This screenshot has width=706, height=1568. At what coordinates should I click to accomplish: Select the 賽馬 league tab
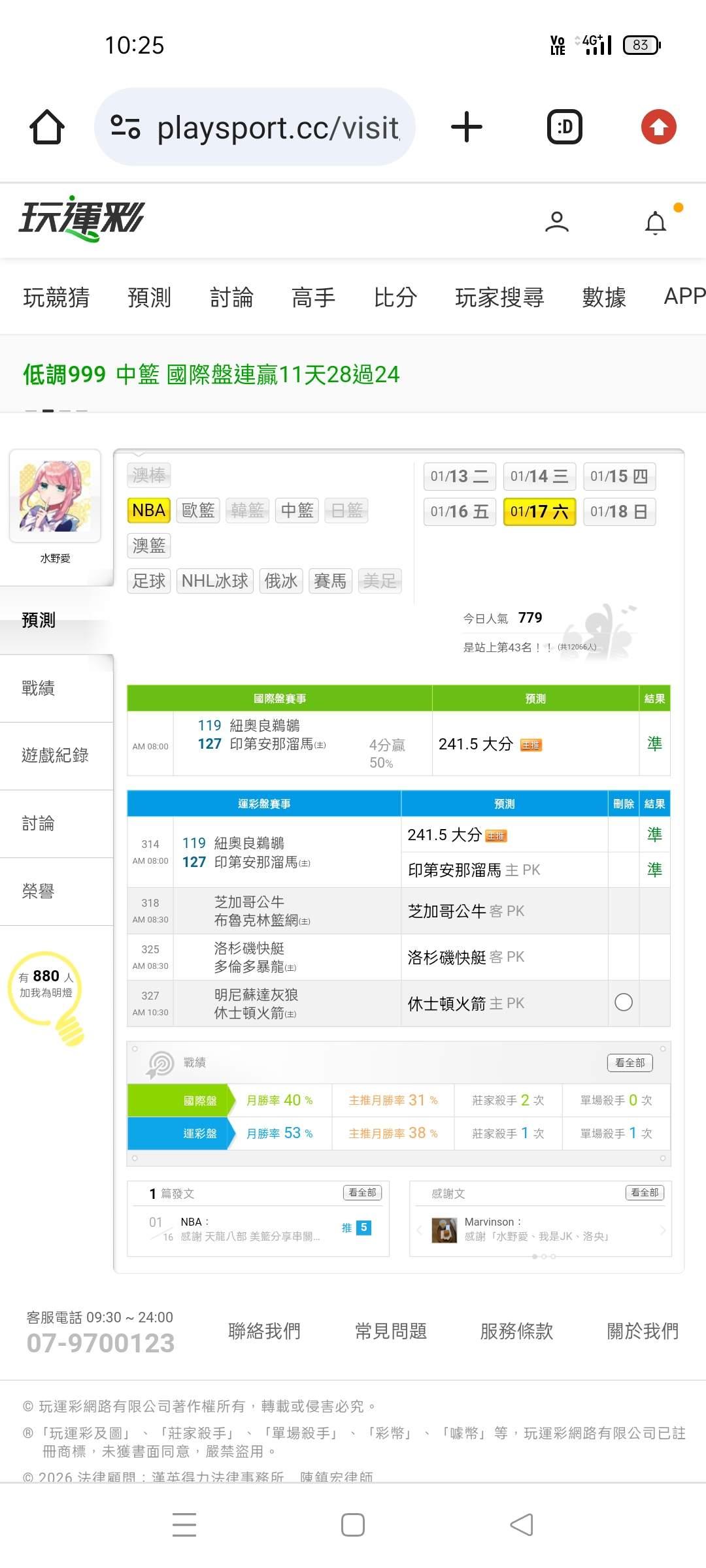point(330,581)
